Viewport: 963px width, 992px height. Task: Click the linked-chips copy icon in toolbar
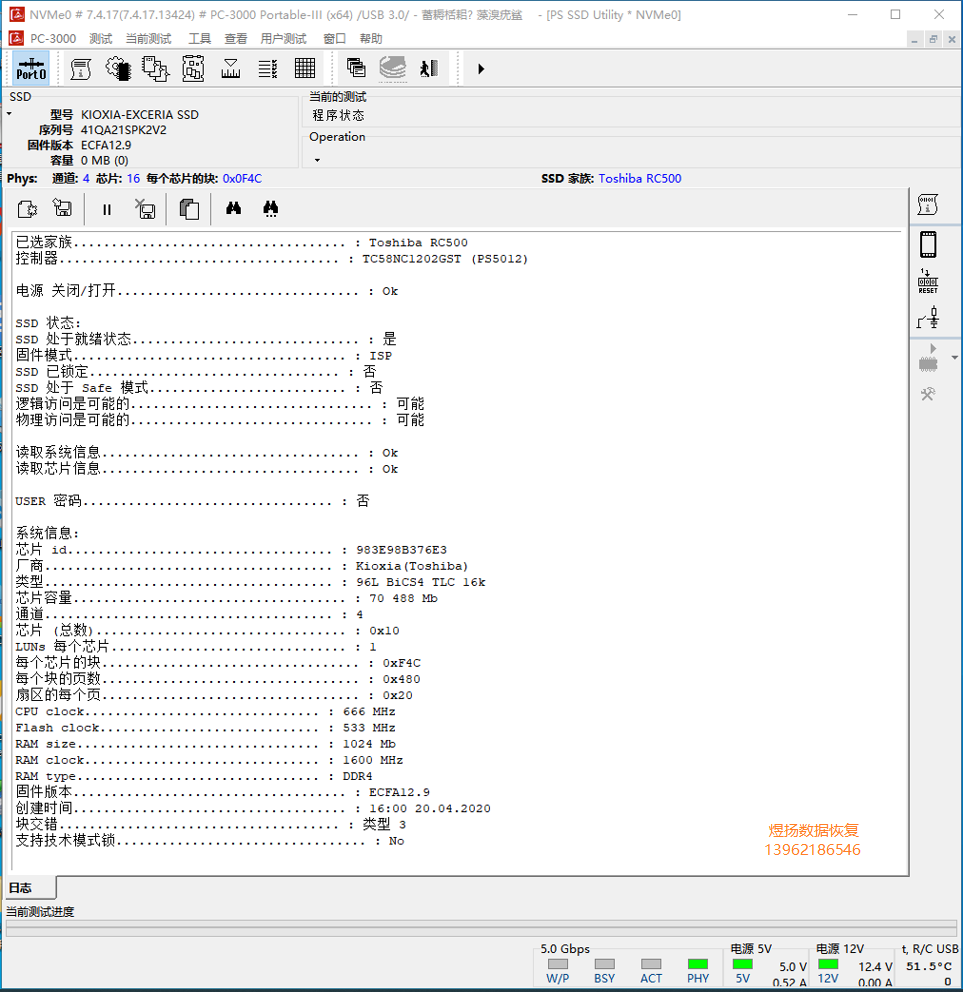155,68
